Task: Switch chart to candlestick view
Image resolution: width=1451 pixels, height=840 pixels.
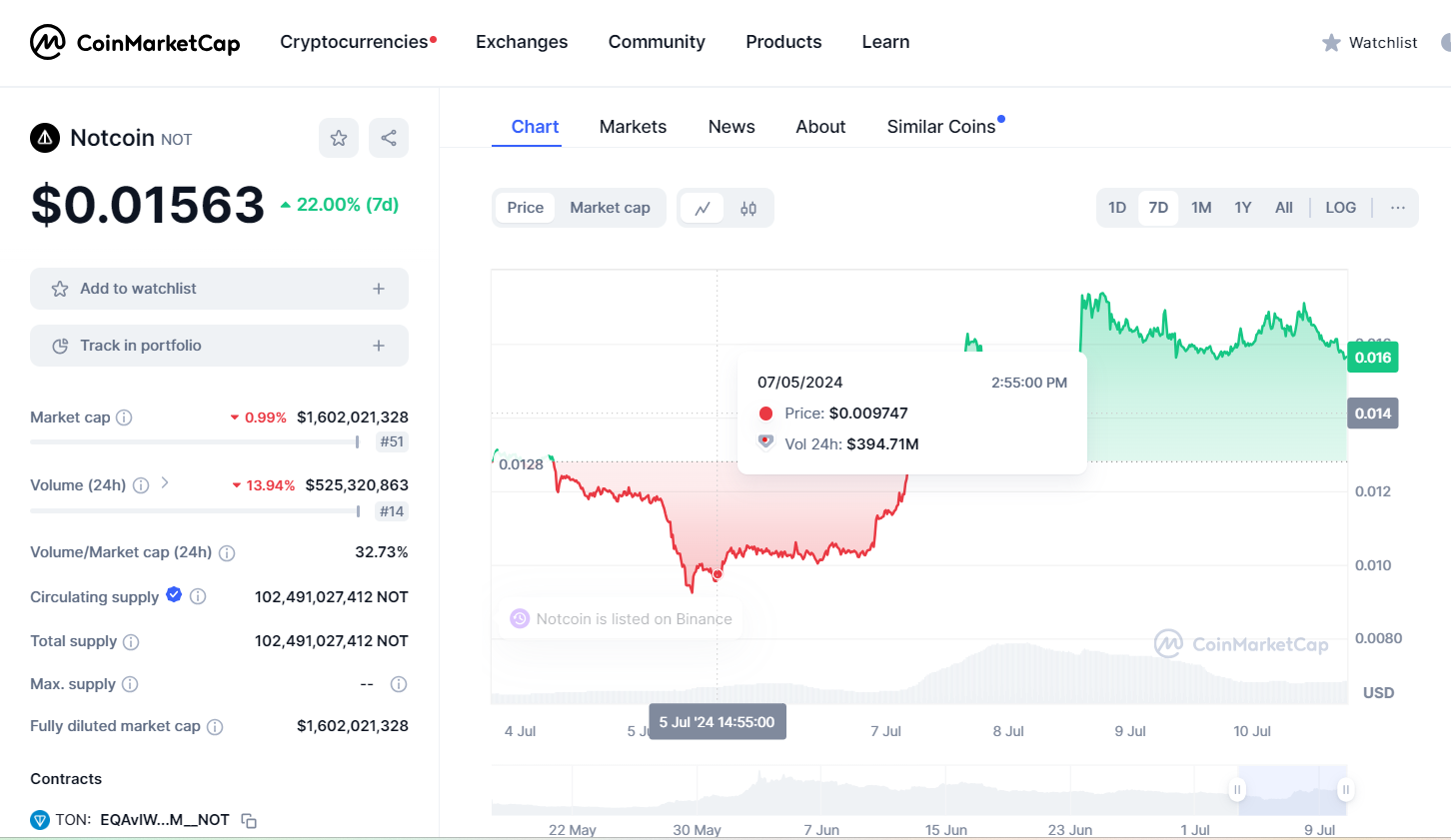Action: click(x=747, y=207)
